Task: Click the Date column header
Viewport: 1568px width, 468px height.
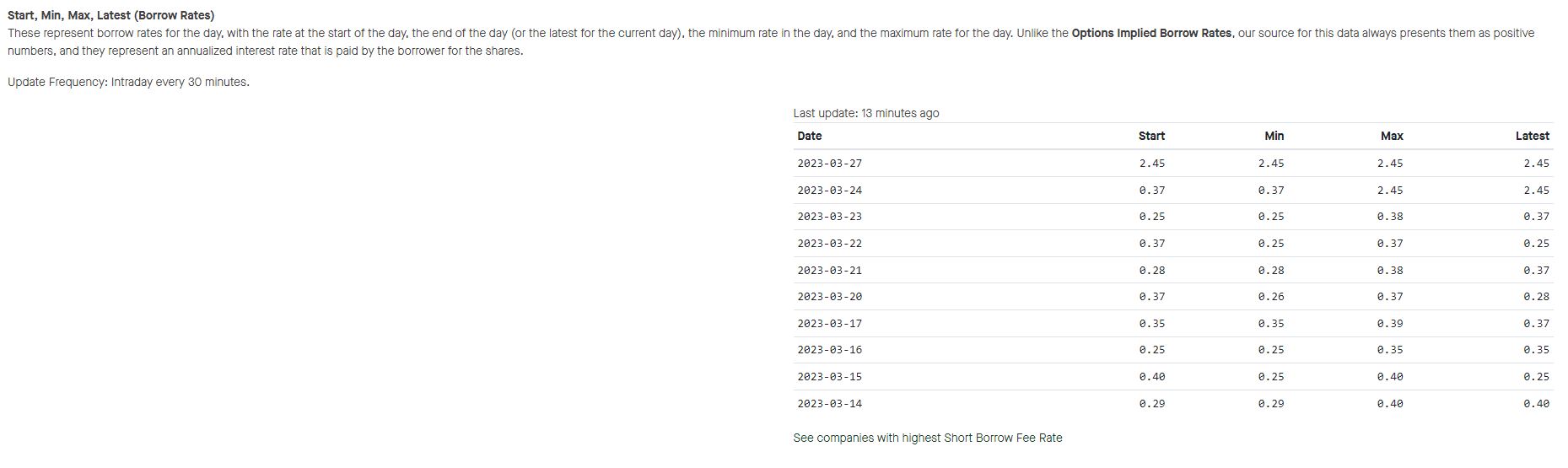Action: tap(809, 136)
